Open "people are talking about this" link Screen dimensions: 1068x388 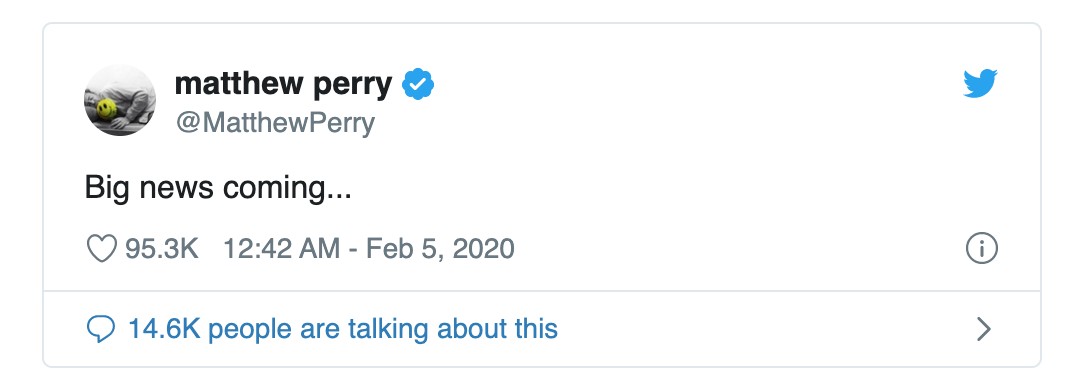pos(383,329)
